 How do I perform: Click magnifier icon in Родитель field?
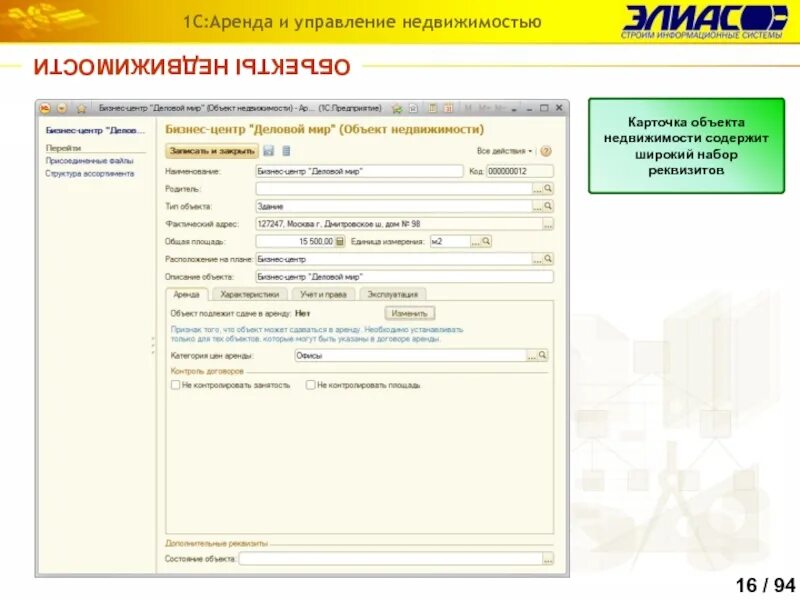548,189
